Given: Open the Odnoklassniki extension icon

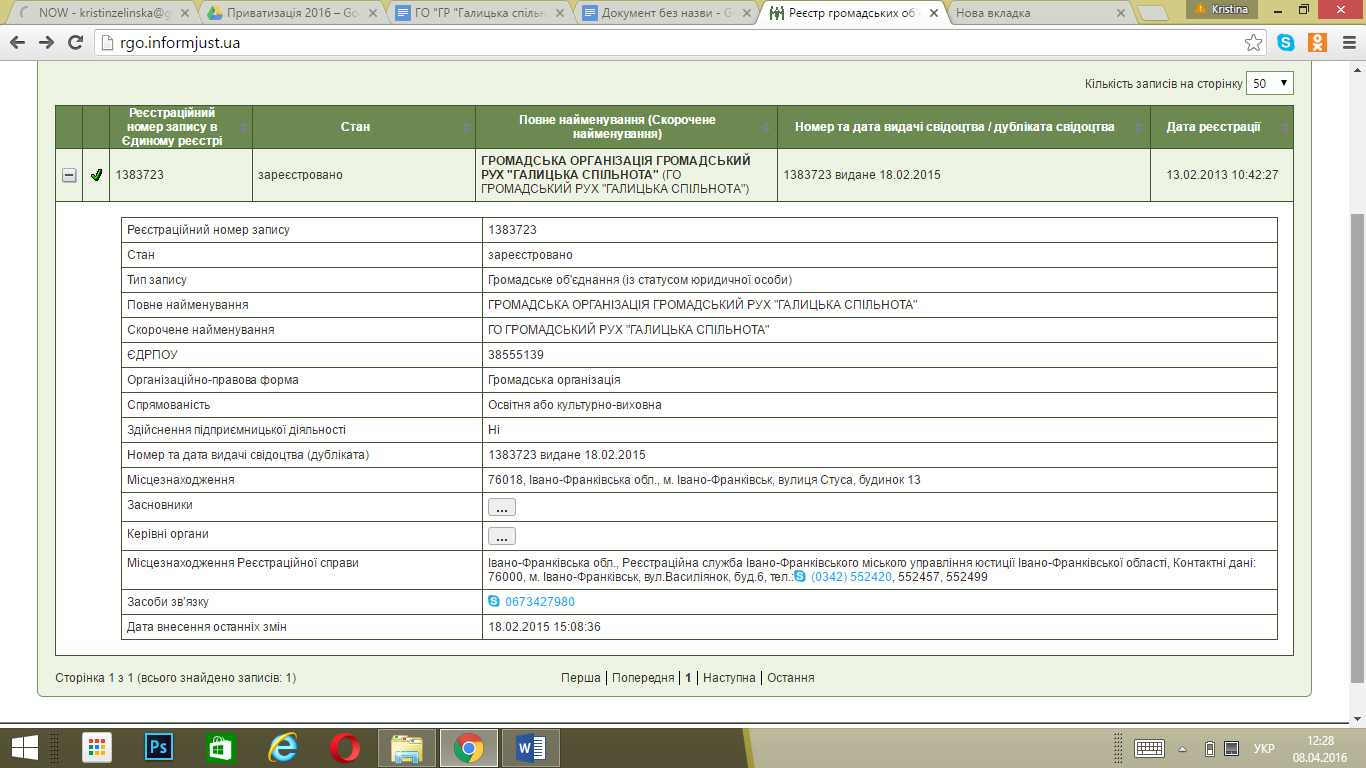Looking at the screenshot, I should click(x=1317, y=43).
